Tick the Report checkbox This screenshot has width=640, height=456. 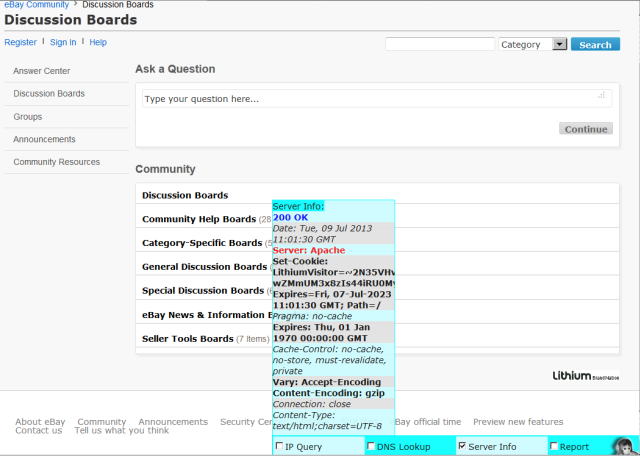tap(554, 447)
